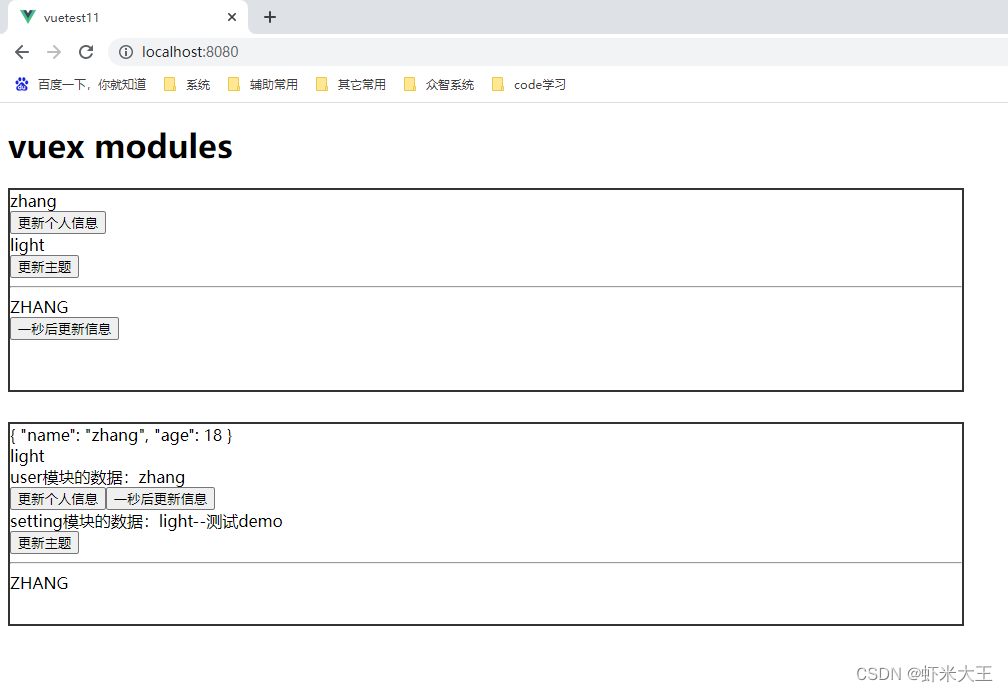Select the vuetest11 browser tab

click(120, 17)
